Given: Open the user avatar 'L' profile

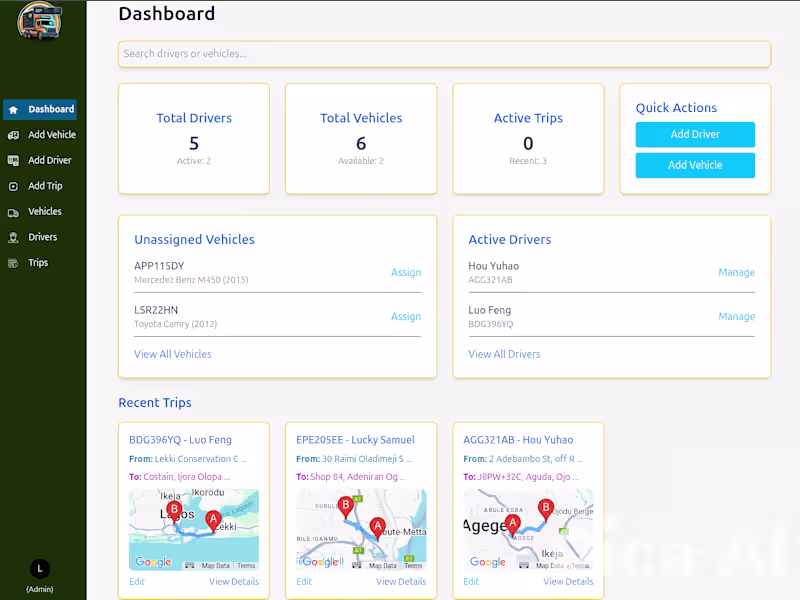Looking at the screenshot, I should tap(40, 568).
